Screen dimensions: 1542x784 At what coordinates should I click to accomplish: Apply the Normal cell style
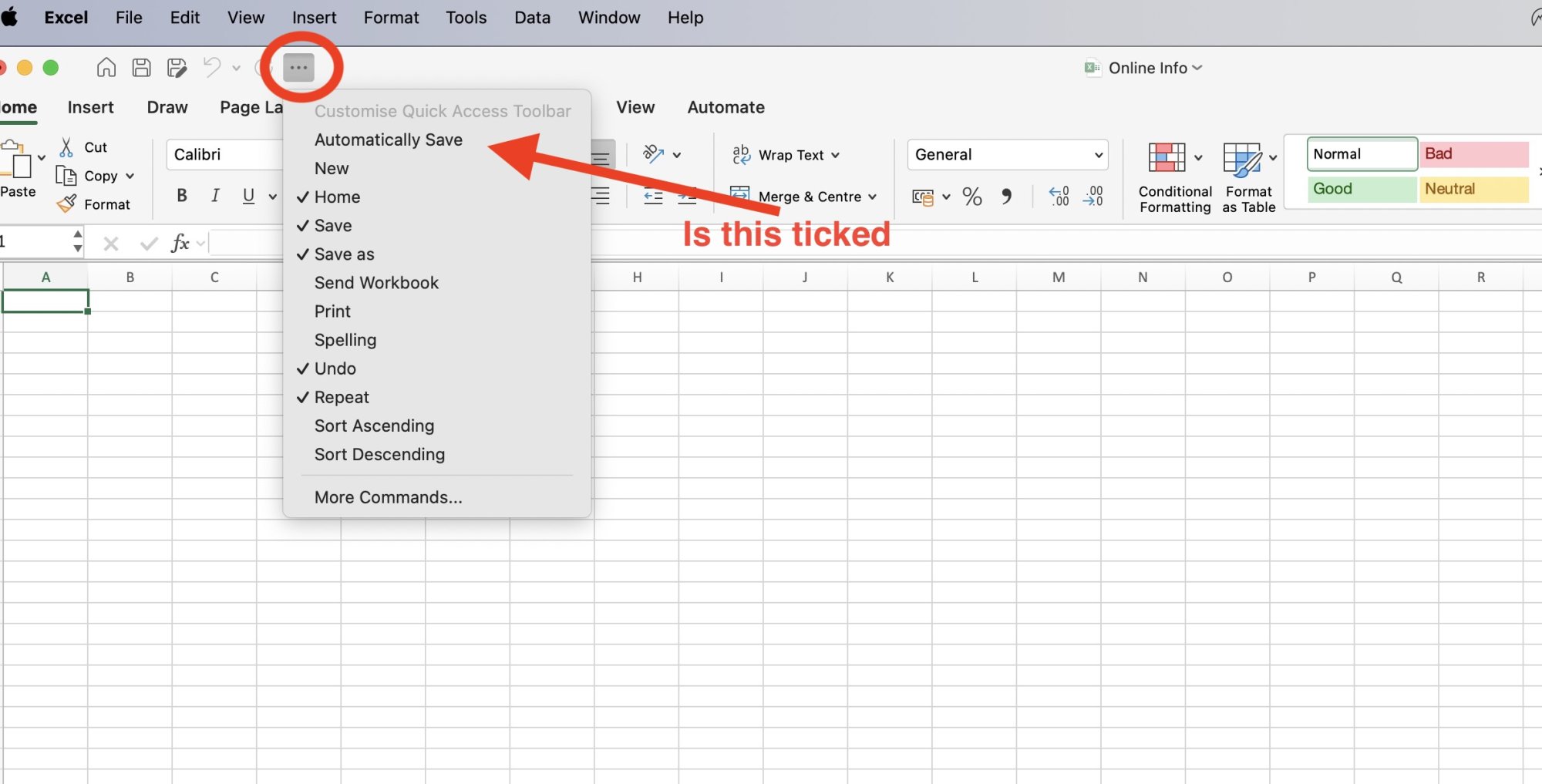coord(1362,154)
